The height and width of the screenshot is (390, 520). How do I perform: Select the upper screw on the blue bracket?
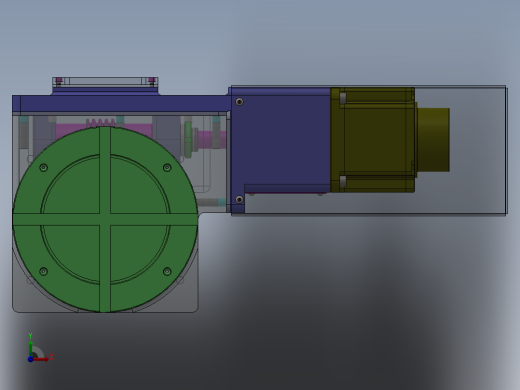point(239,102)
